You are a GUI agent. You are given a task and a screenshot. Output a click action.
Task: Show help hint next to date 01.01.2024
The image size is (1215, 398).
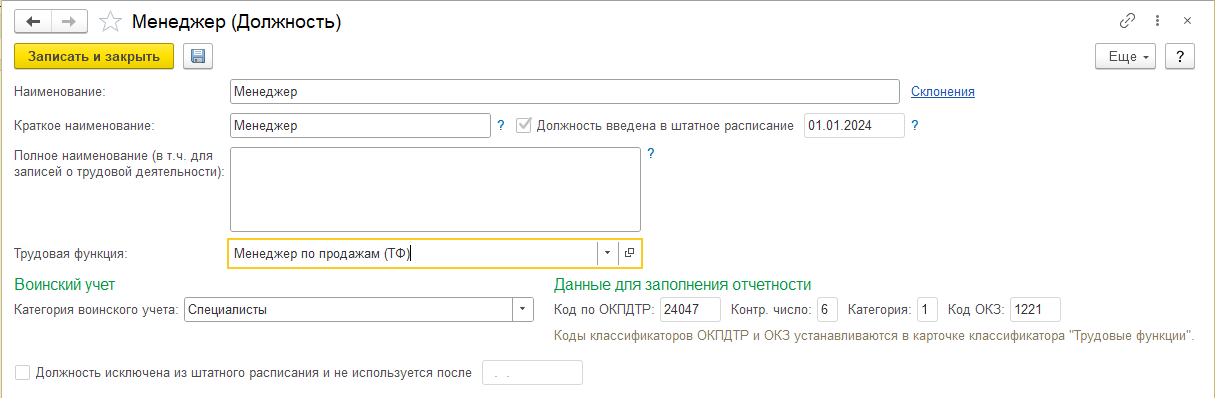tap(914, 126)
